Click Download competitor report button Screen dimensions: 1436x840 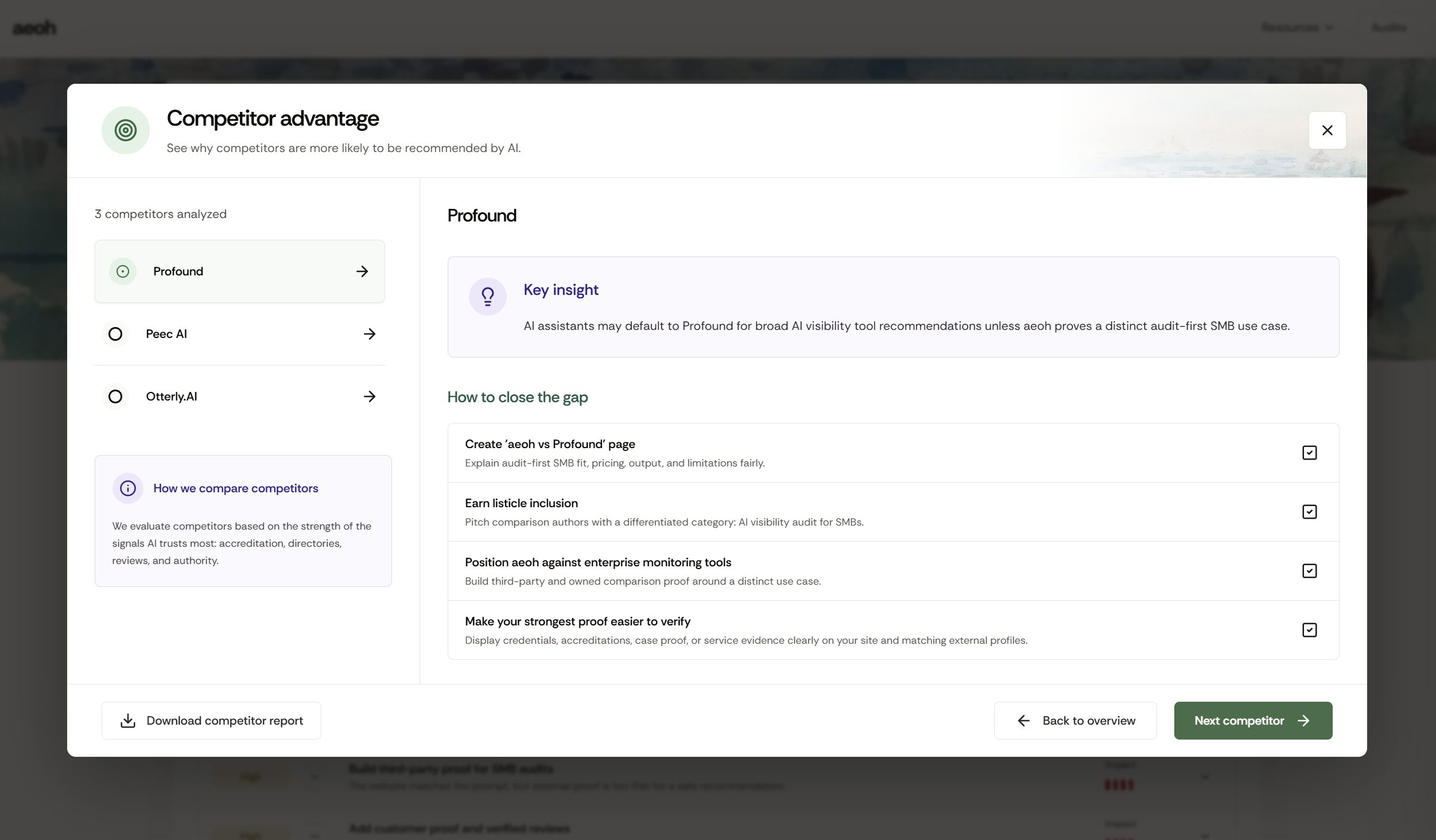pyautogui.click(x=211, y=721)
